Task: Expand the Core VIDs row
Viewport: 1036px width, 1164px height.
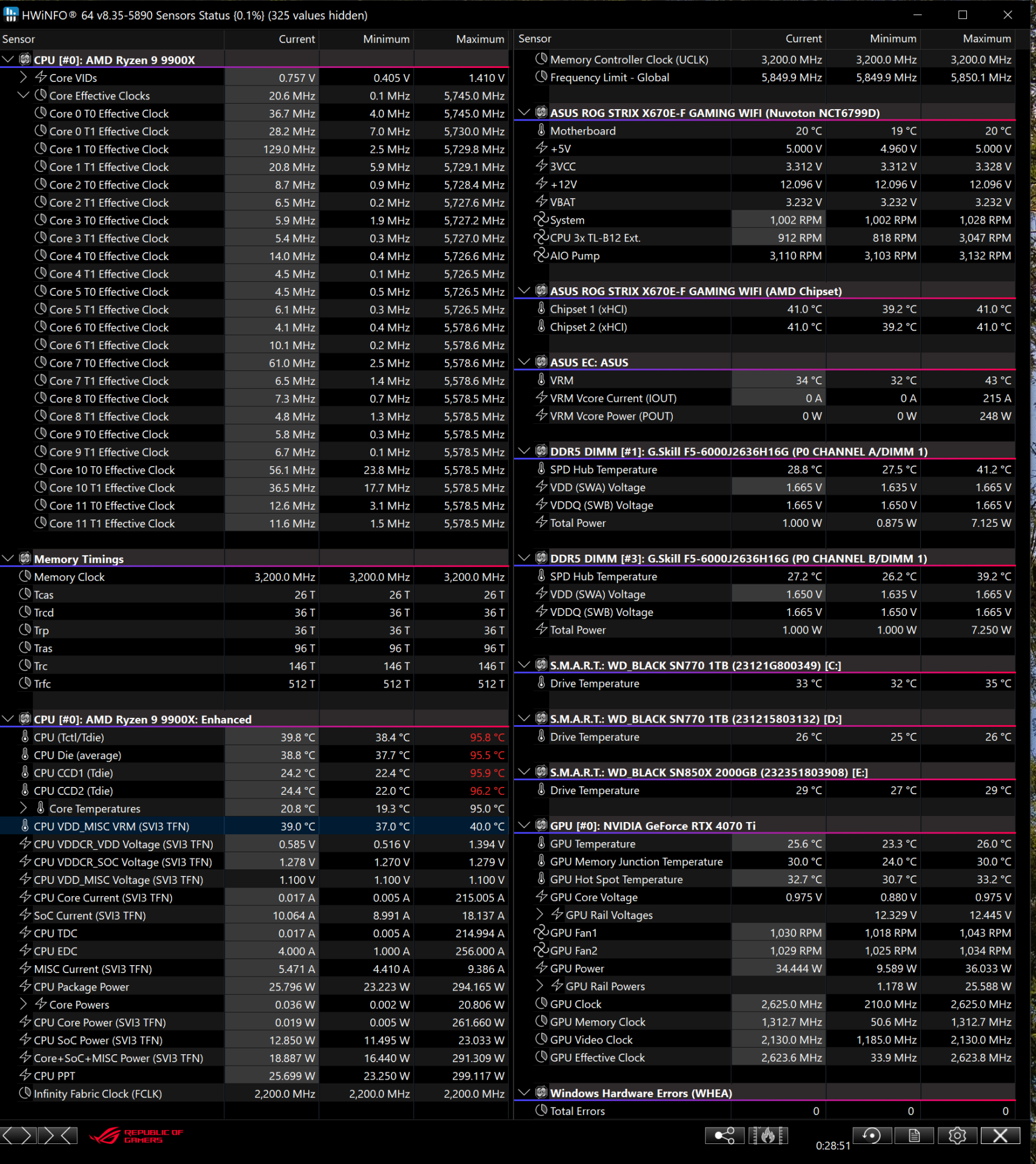Action: (x=23, y=77)
